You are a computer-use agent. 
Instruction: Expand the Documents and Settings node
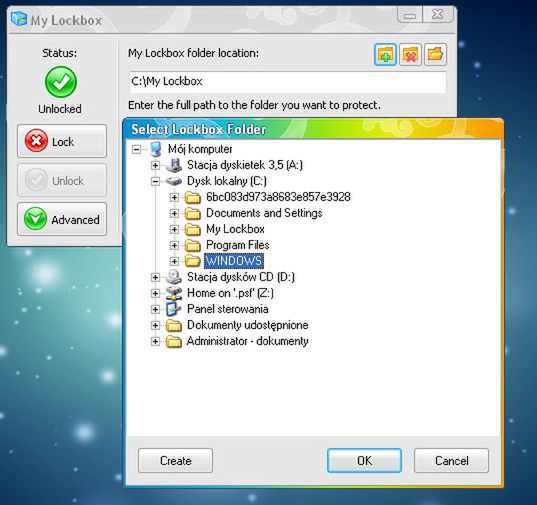click(x=174, y=214)
